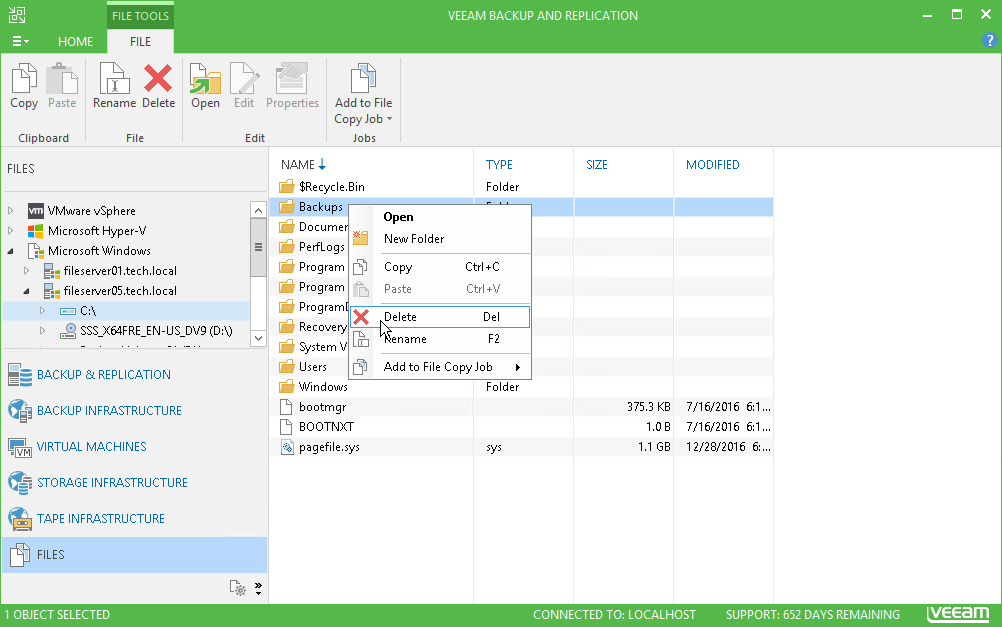Open the Add to File Copy Job submenu
Image resolution: width=1002 pixels, height=627 pixels.
tap(440, 367)
